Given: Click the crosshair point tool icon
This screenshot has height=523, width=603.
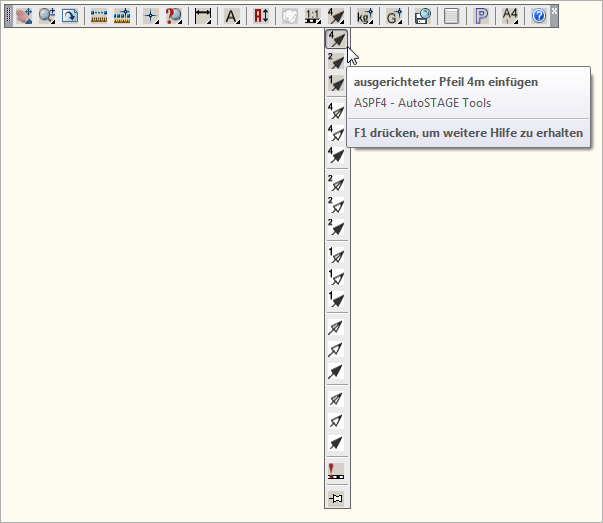Looking at the screenshot, I should 151,16.
